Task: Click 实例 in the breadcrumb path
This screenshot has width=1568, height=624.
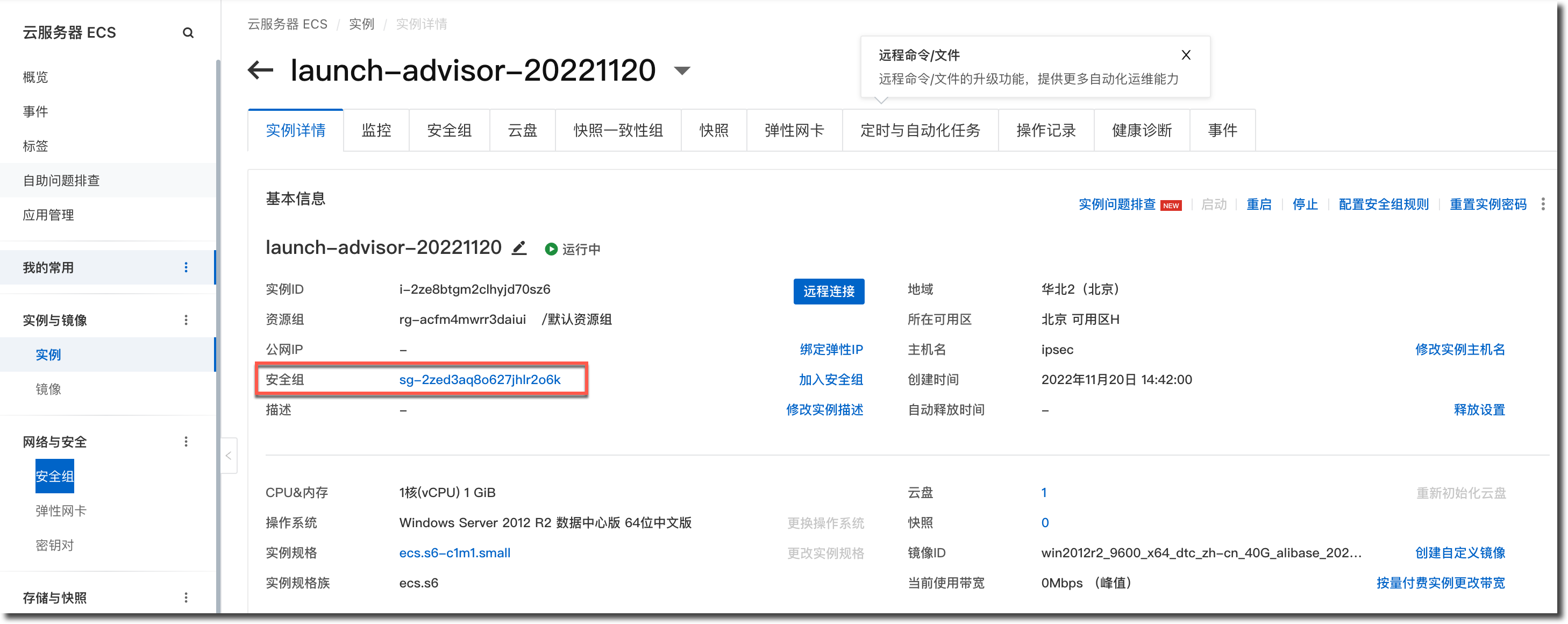Action: [361, 24]
